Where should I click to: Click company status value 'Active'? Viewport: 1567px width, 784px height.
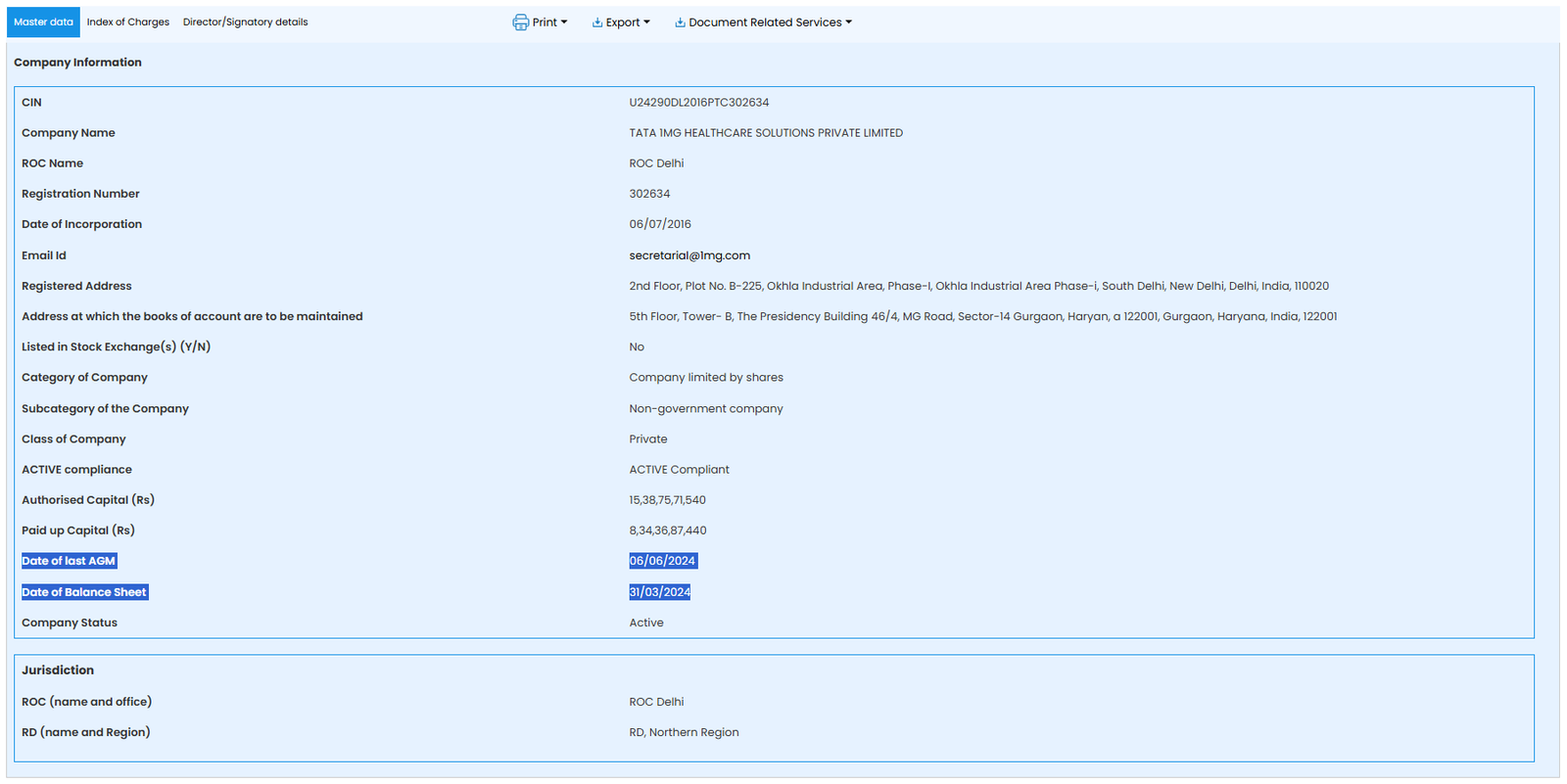[x=646, y=623]
